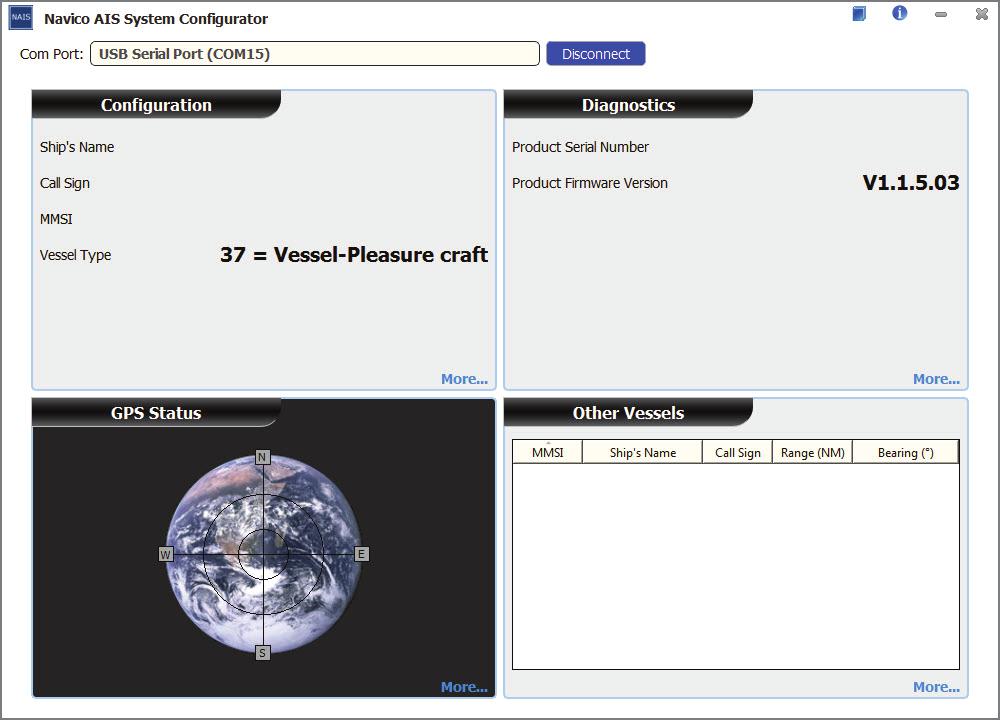Sort vessels by the Ship's Name column header
The width and height of the screenshot is (1000, 720).
coord(642,452)
